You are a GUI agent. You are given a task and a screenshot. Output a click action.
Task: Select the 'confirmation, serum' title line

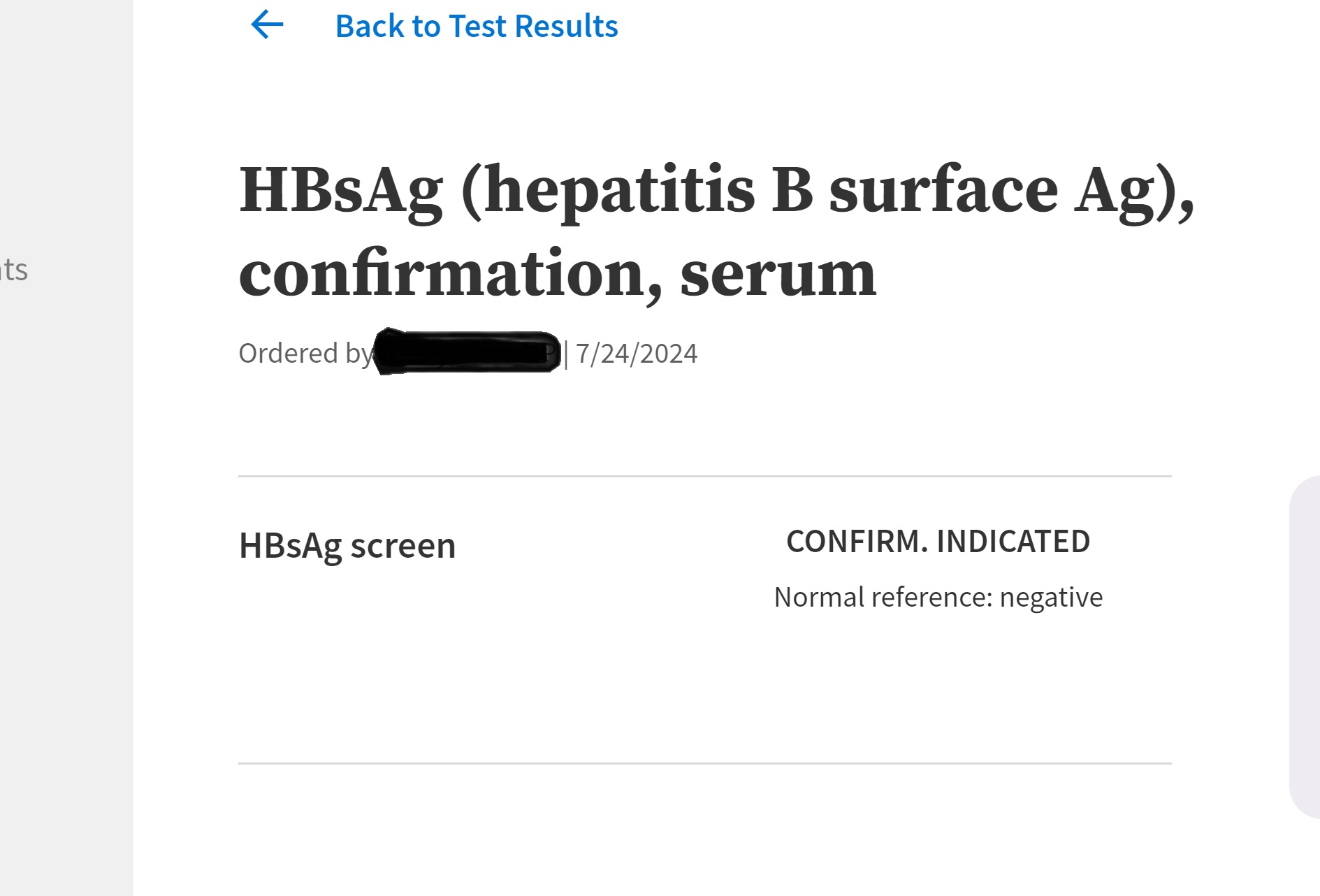(557, 274)
